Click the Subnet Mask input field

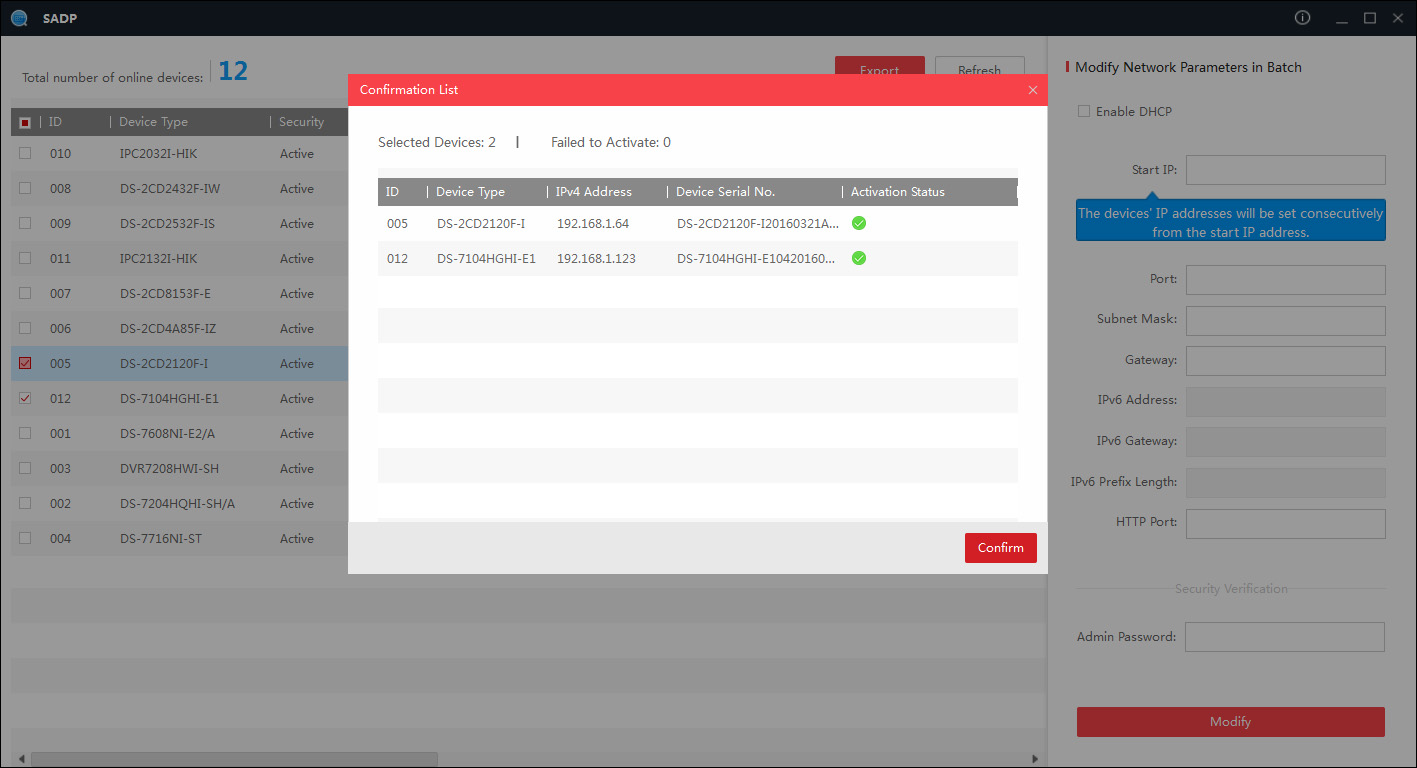(x=1286, y=320)
